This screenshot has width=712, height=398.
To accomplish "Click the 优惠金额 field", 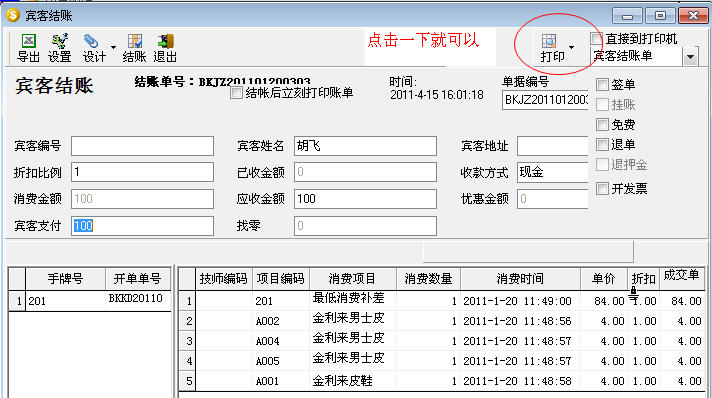I will pos(552,199).
